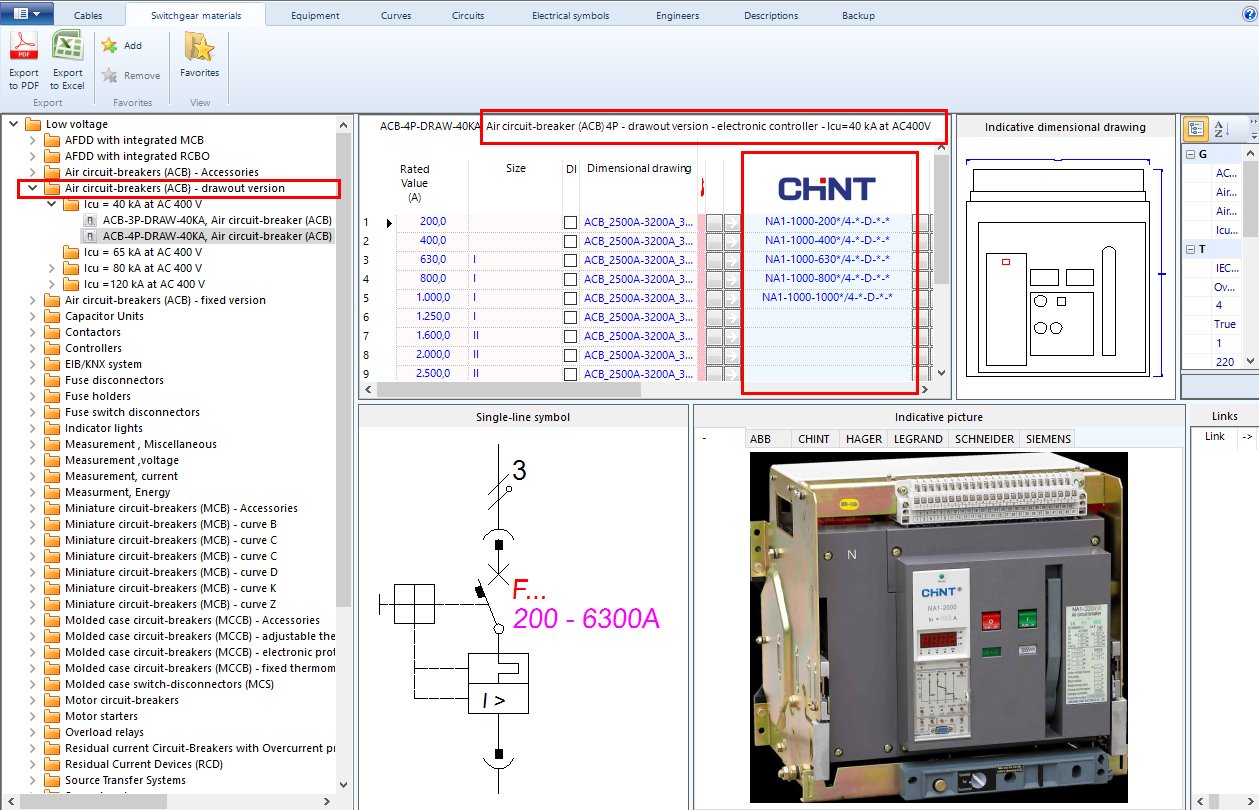This screenshot has width=1259, height=810.
Task: Enable the checkbox for the 800,0 A row
Action: tap(569, 278)
